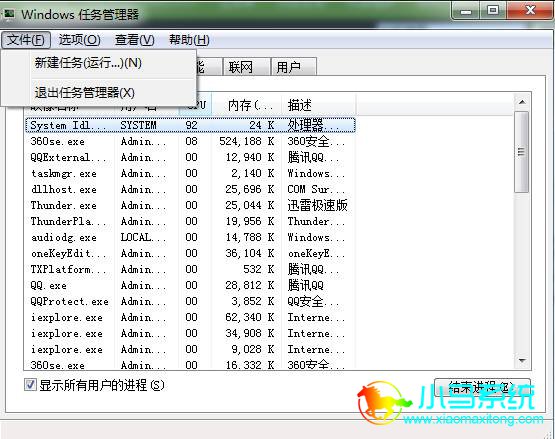Select the dllhost.exe process row
The height and width of the screenshot is (439, 555).
point(190,189)
